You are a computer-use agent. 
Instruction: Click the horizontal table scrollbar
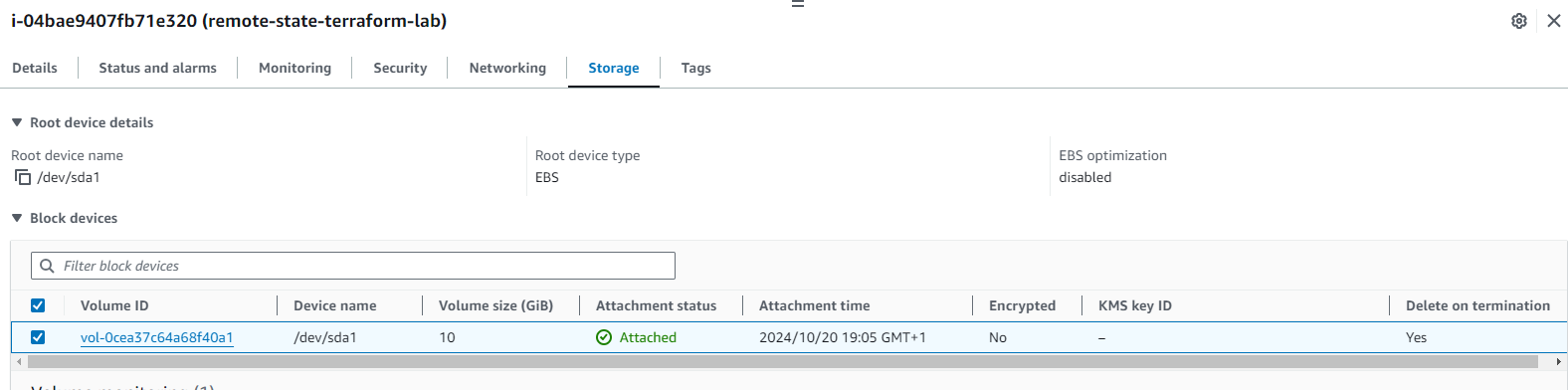pyautogui.click(x=783, y=362)
